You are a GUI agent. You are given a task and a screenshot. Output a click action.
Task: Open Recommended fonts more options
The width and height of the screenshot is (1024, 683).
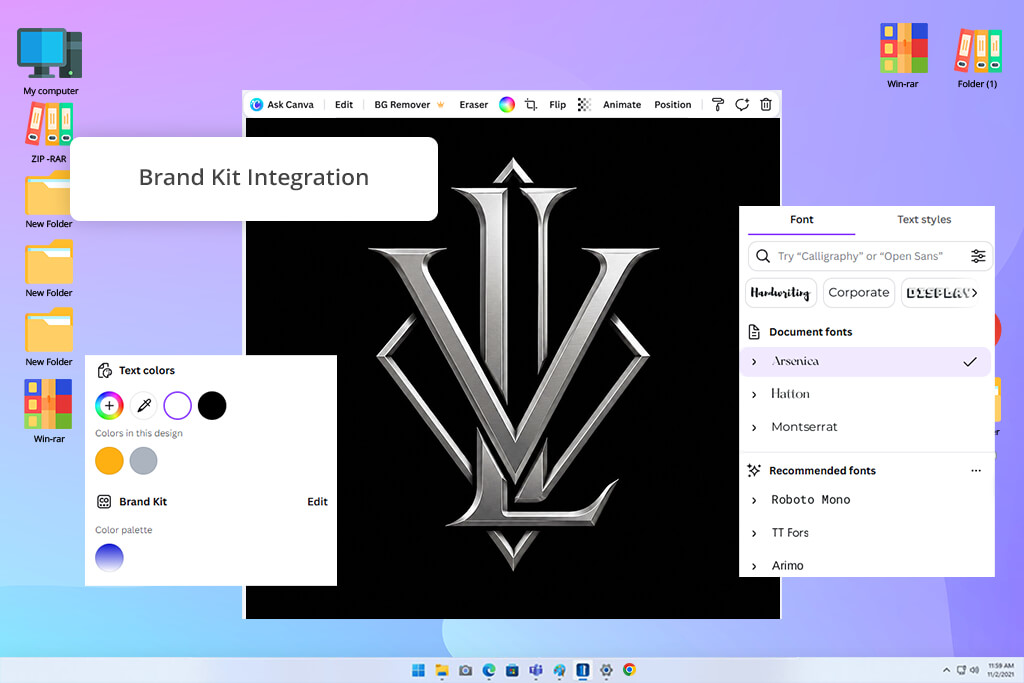[976, 471]
